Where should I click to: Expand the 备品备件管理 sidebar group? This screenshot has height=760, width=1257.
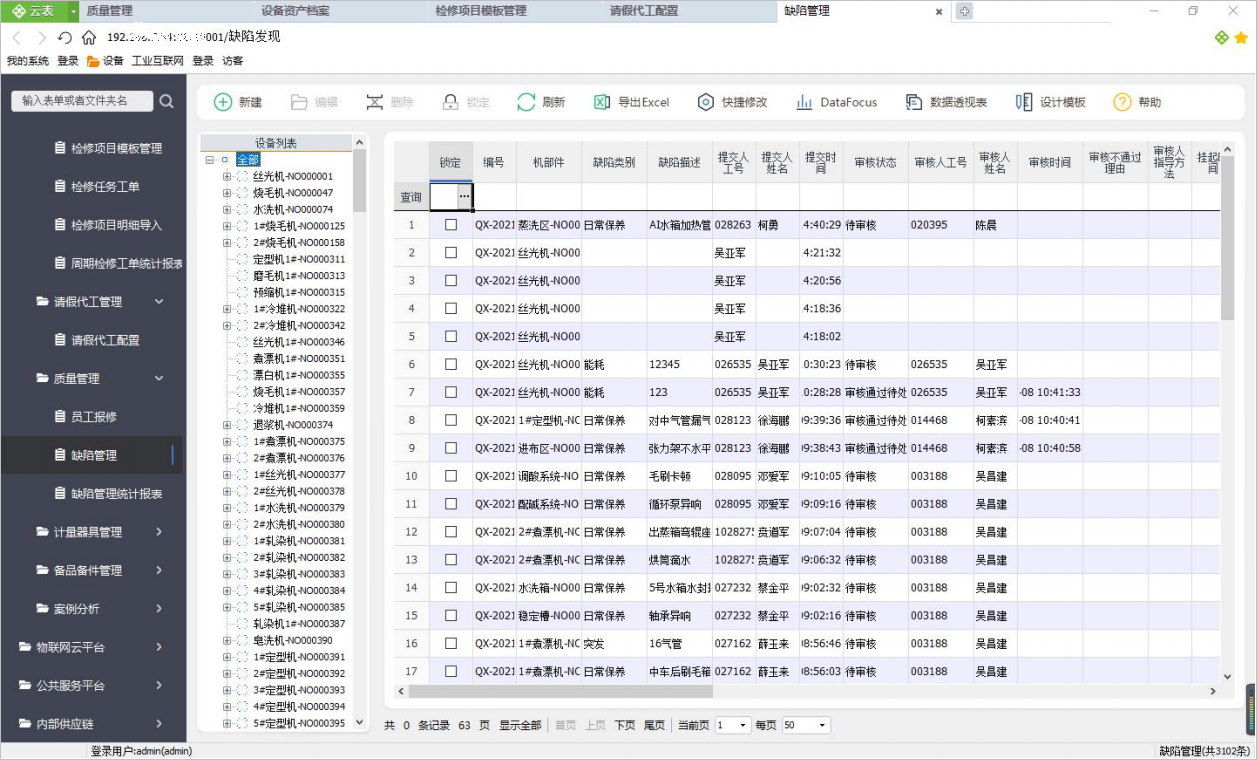pyautogui.click(x=159, y=570)
